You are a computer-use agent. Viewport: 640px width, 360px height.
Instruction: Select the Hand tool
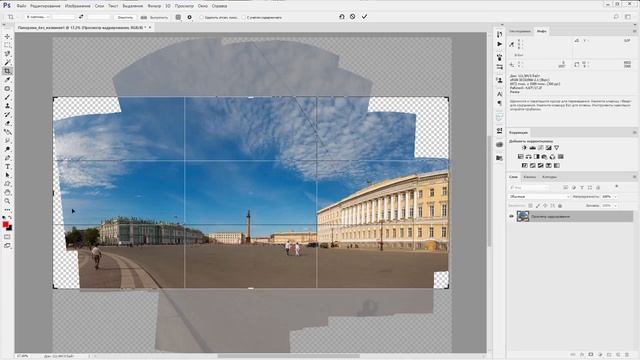(x=7, y=192)
